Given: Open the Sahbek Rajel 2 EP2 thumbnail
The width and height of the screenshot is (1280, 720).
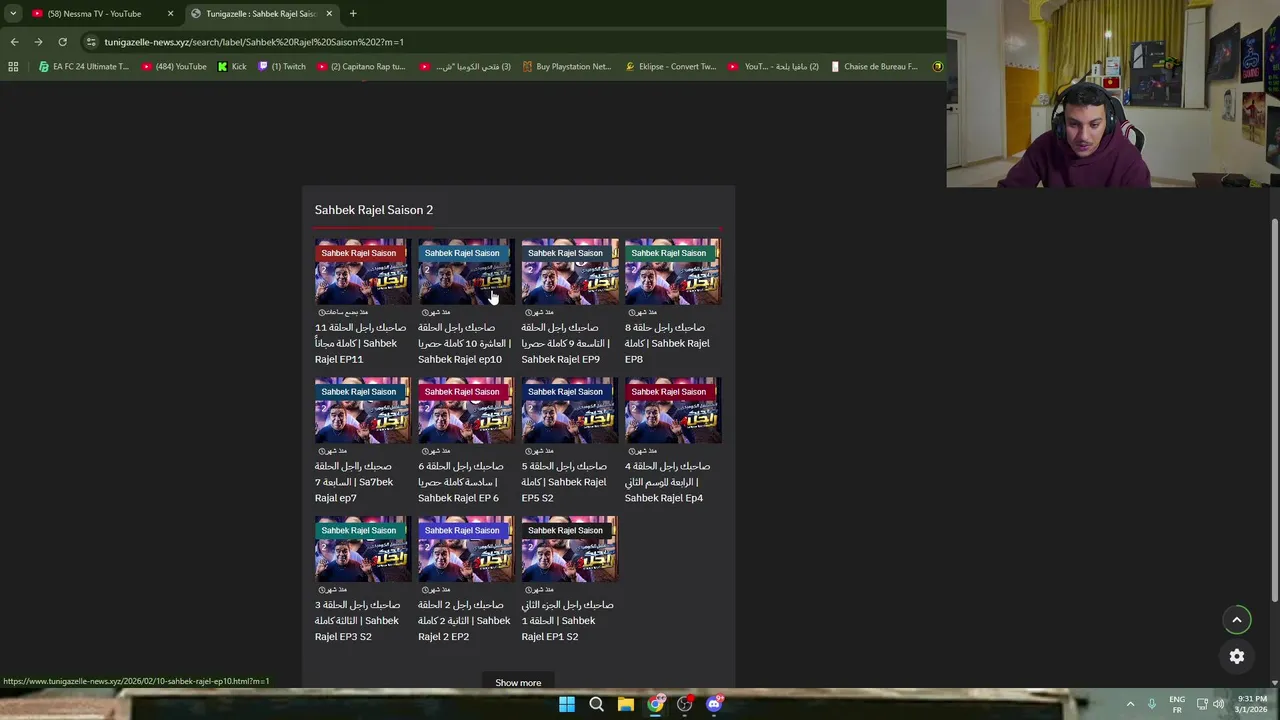Looking at the screenshot, I should pyautogui.click(x=466, y=549).
